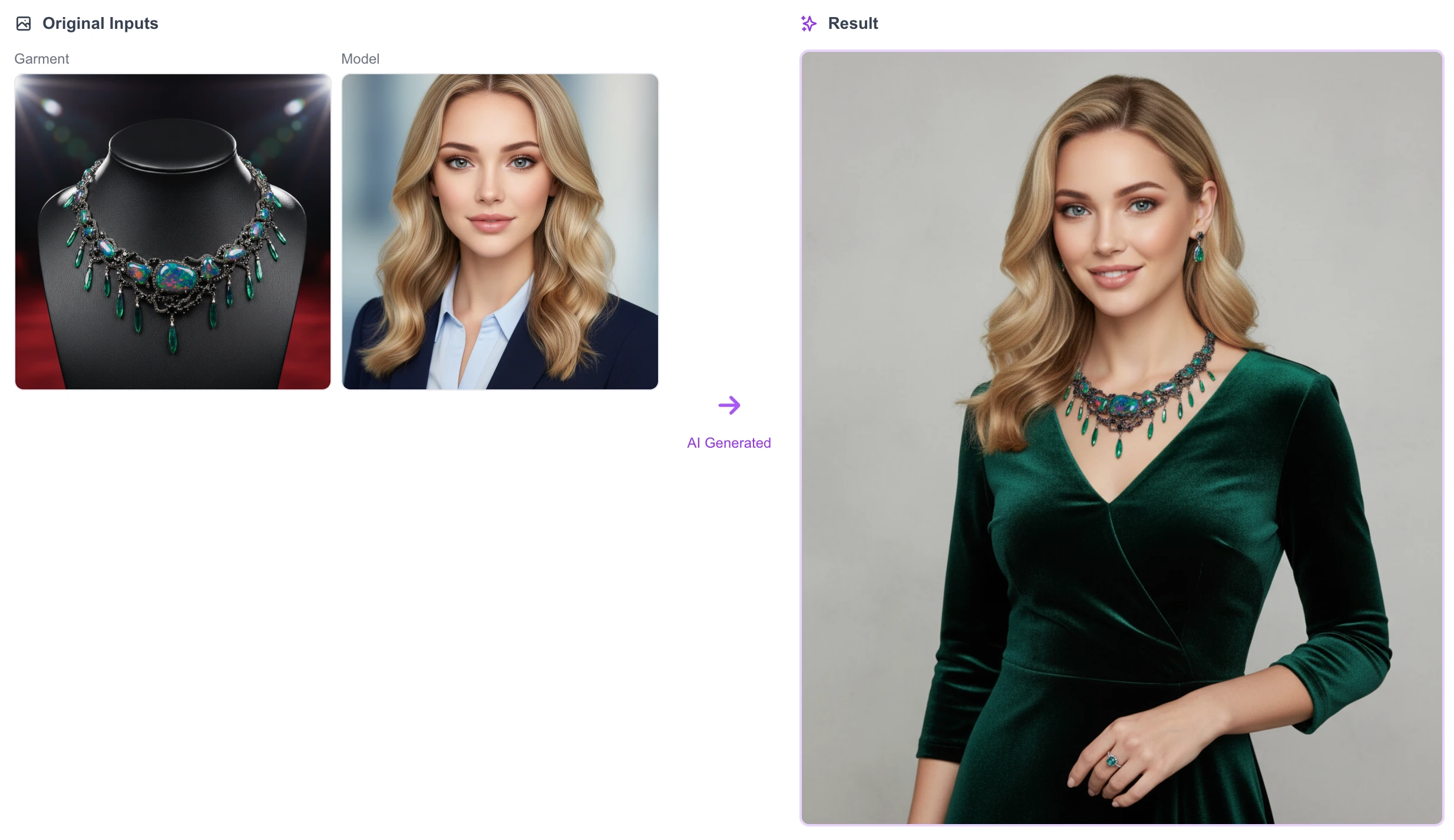Click the picture icon beside Original Inputs
1454x840 pixels.
pyautogui.click(x=24, y=24)
